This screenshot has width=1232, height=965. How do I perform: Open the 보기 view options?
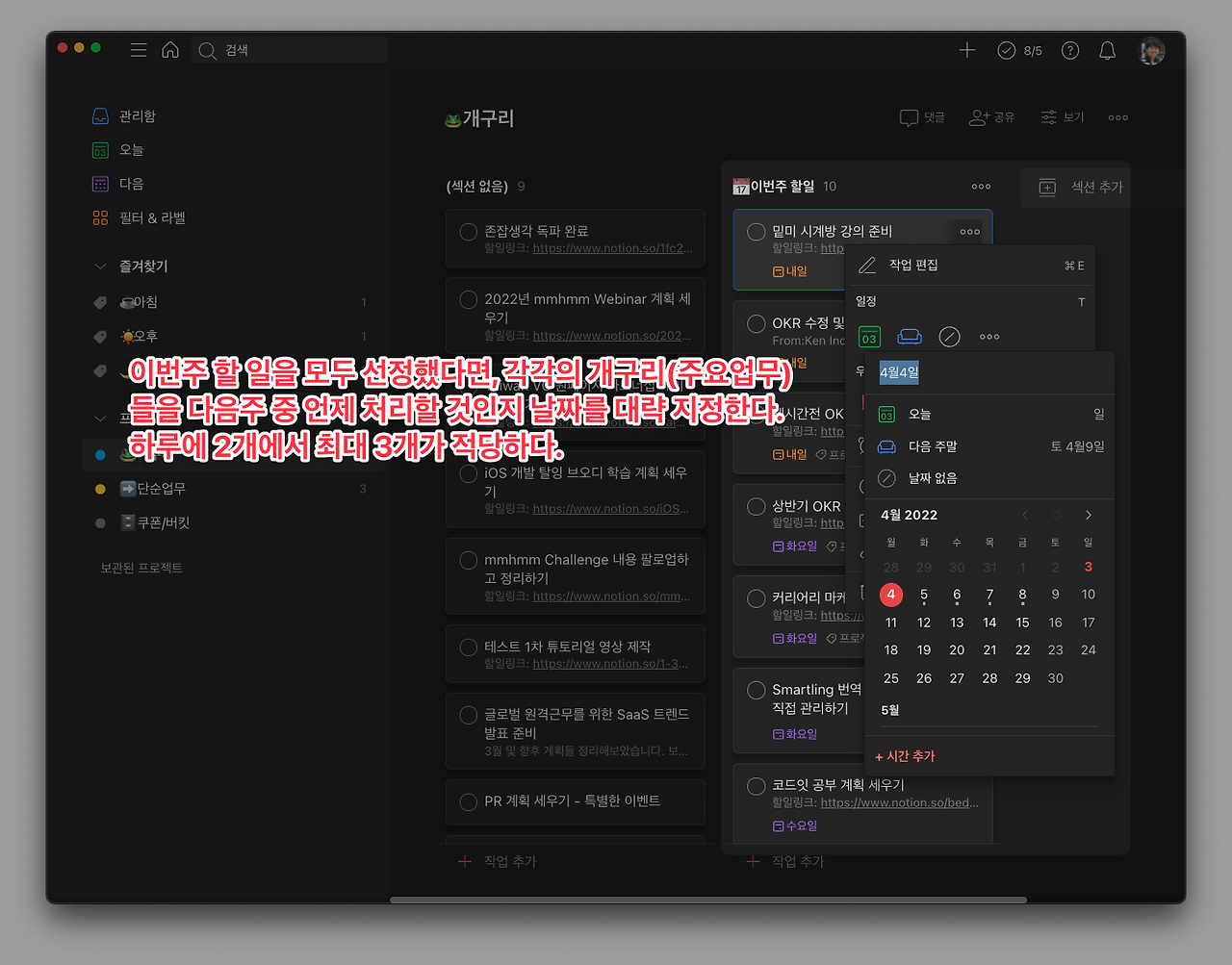click(1063, 117)
